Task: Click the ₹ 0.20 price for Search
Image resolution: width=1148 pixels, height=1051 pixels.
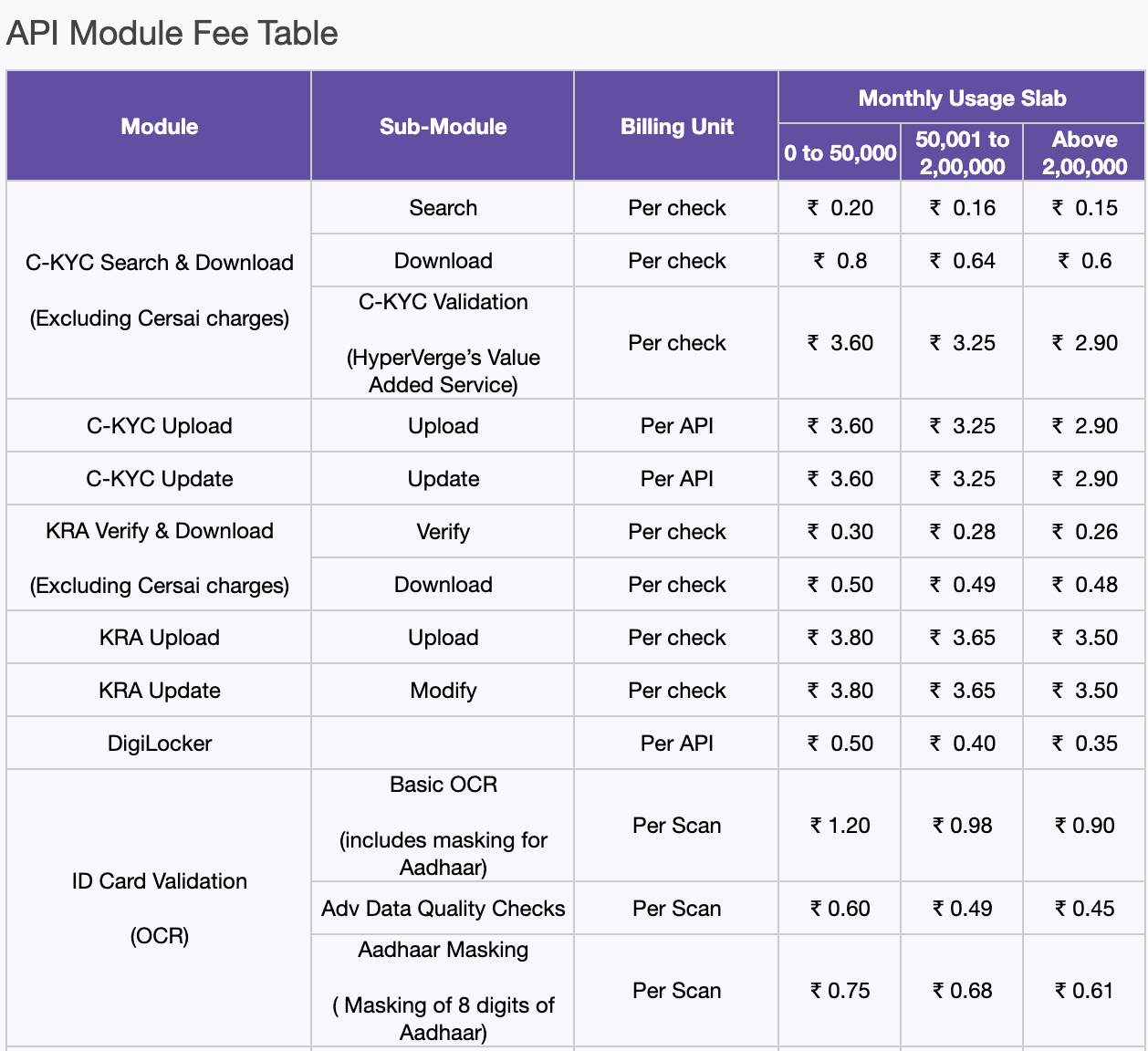Action: (840, 208)
